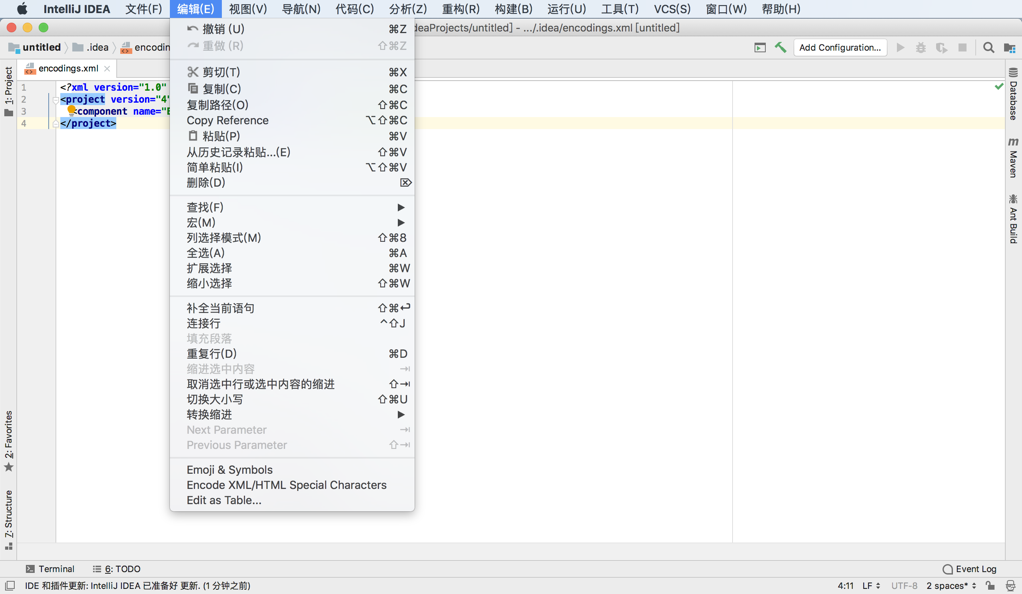Image resolution: width=1022 pixels, height=594 pixels.
Task: Click UTF-8 encoding in status bar
Action: coord(904,586)
